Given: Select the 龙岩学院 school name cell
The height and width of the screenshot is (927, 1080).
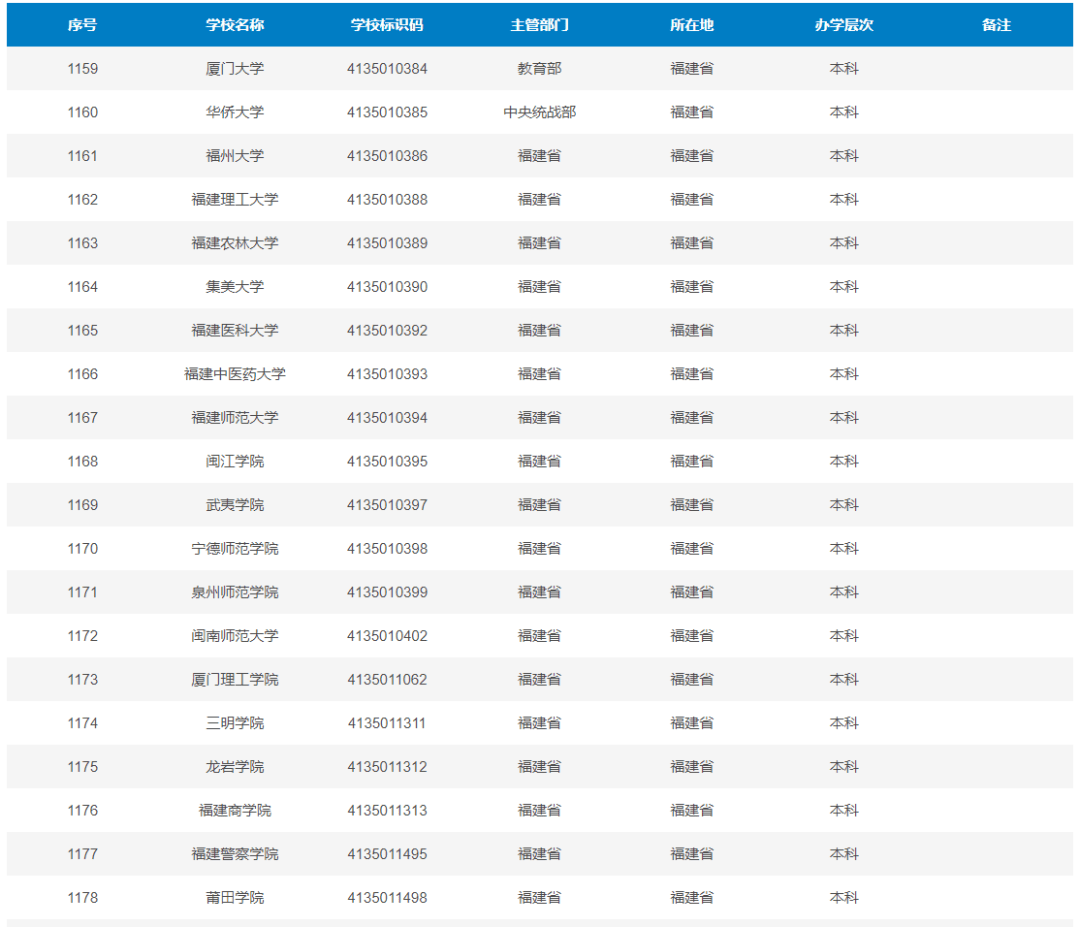Looking at the screenshot, I should click(235, 767).
